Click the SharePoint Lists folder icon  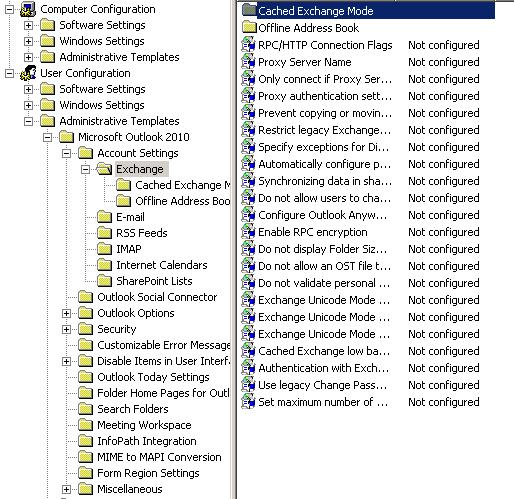pos(104,281)
